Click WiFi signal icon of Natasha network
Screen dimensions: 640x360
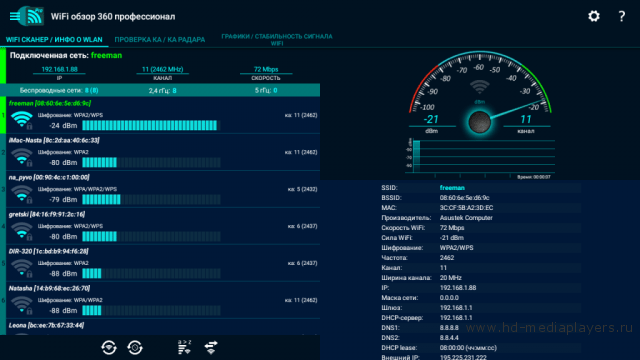coord(22,305)
